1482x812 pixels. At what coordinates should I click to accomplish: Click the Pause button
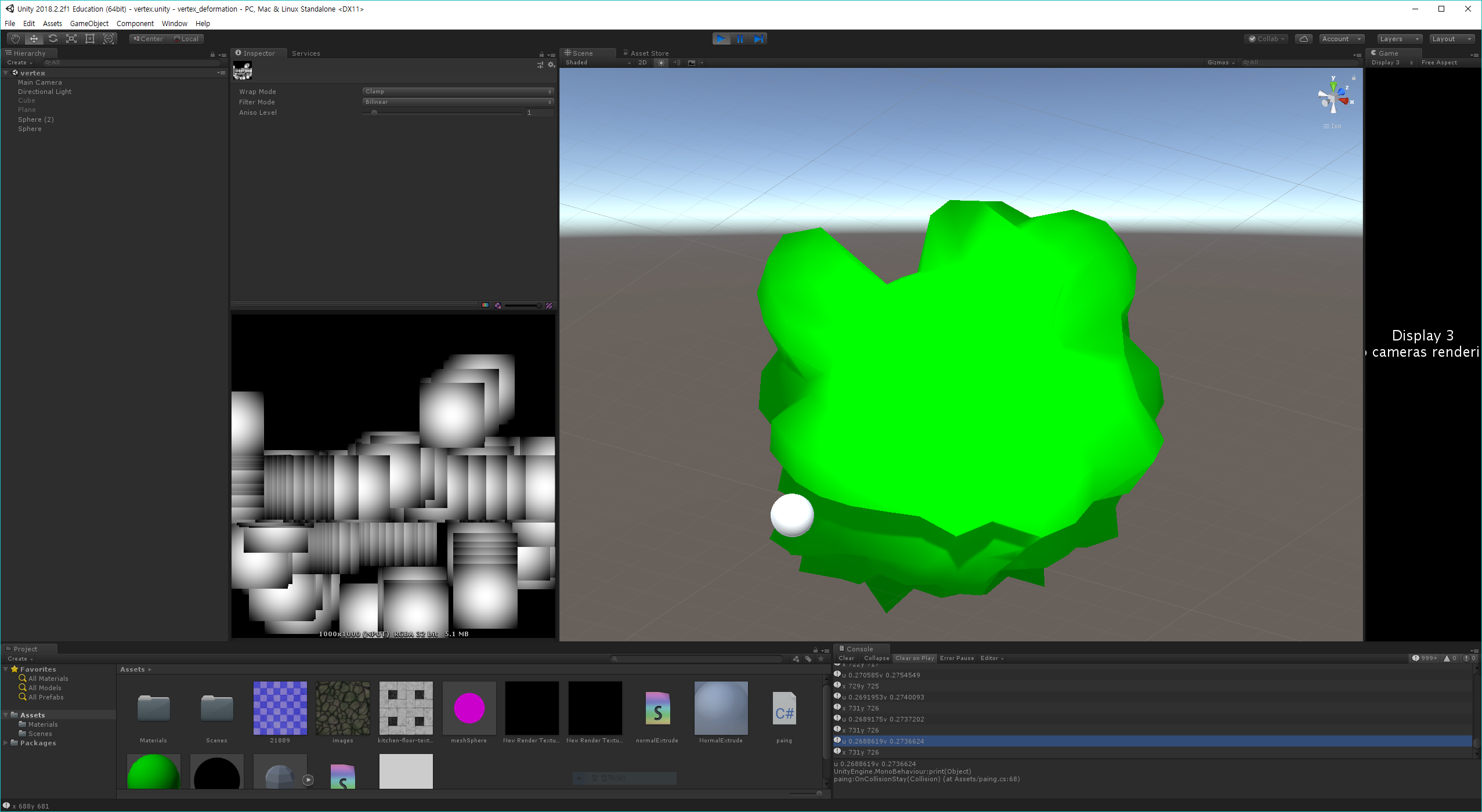click(x=740, y=39)
